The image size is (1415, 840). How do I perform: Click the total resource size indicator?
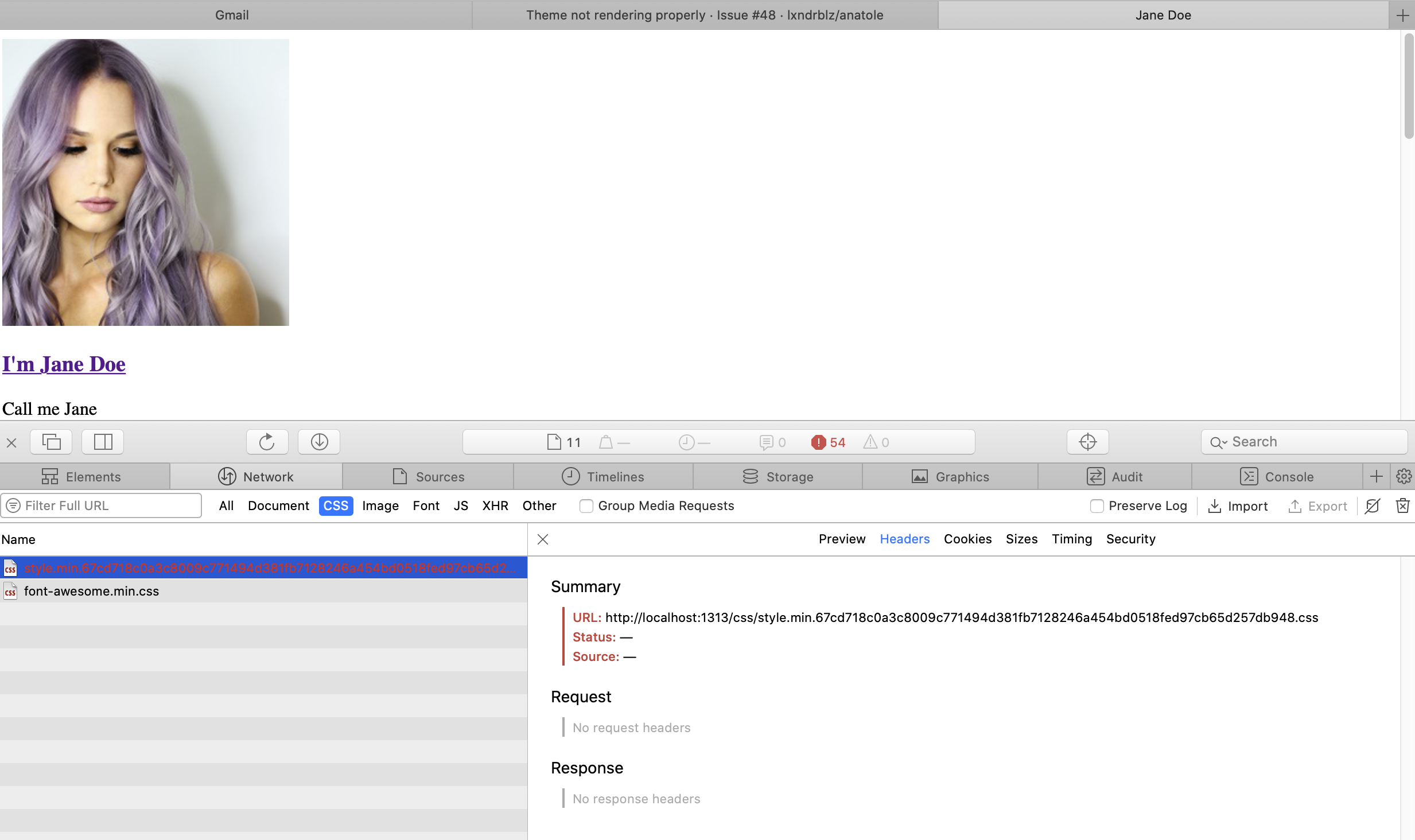[615, 442]
